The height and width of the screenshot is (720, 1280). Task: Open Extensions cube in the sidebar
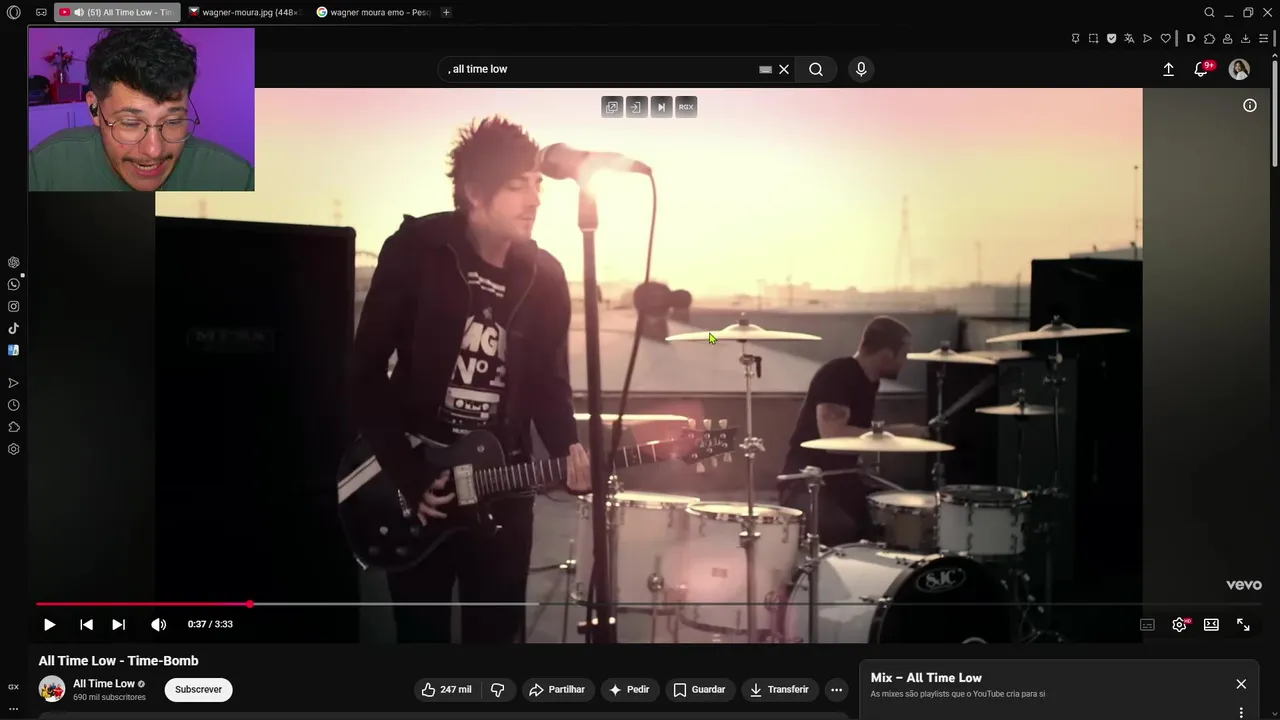click(13, 427)
